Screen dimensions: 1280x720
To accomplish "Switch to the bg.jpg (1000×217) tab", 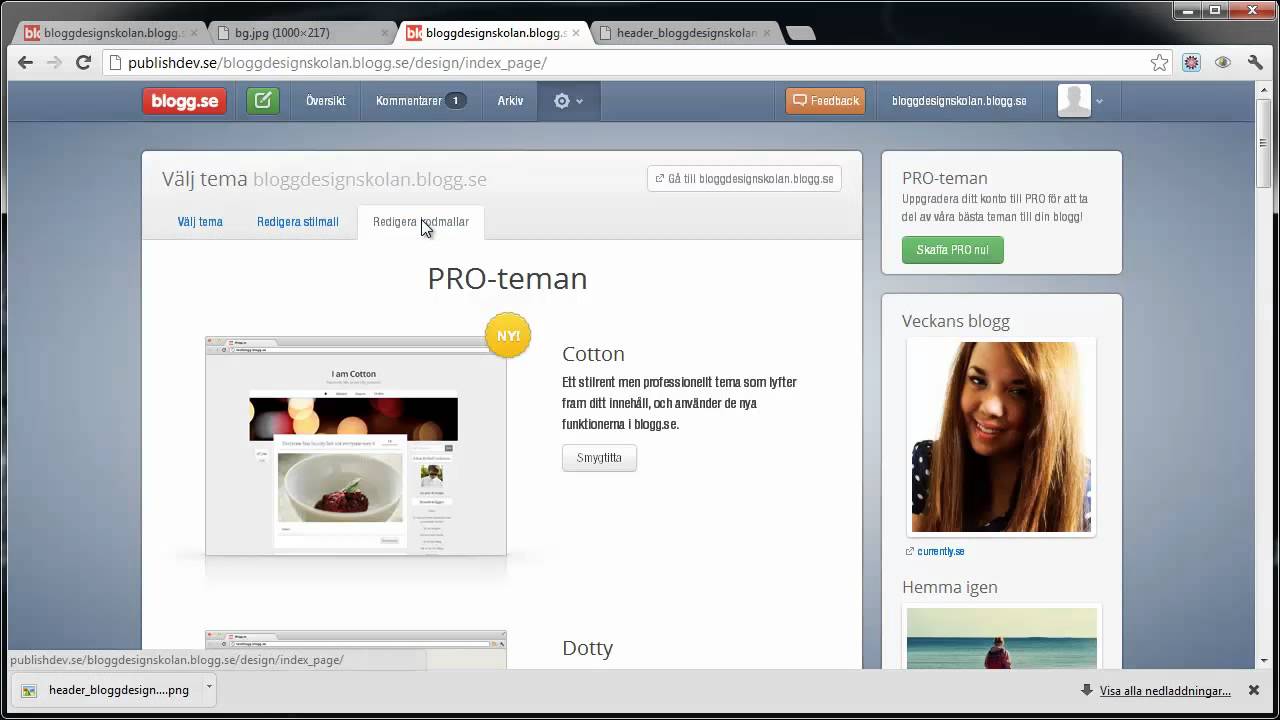I will click(x=298, y=33).
